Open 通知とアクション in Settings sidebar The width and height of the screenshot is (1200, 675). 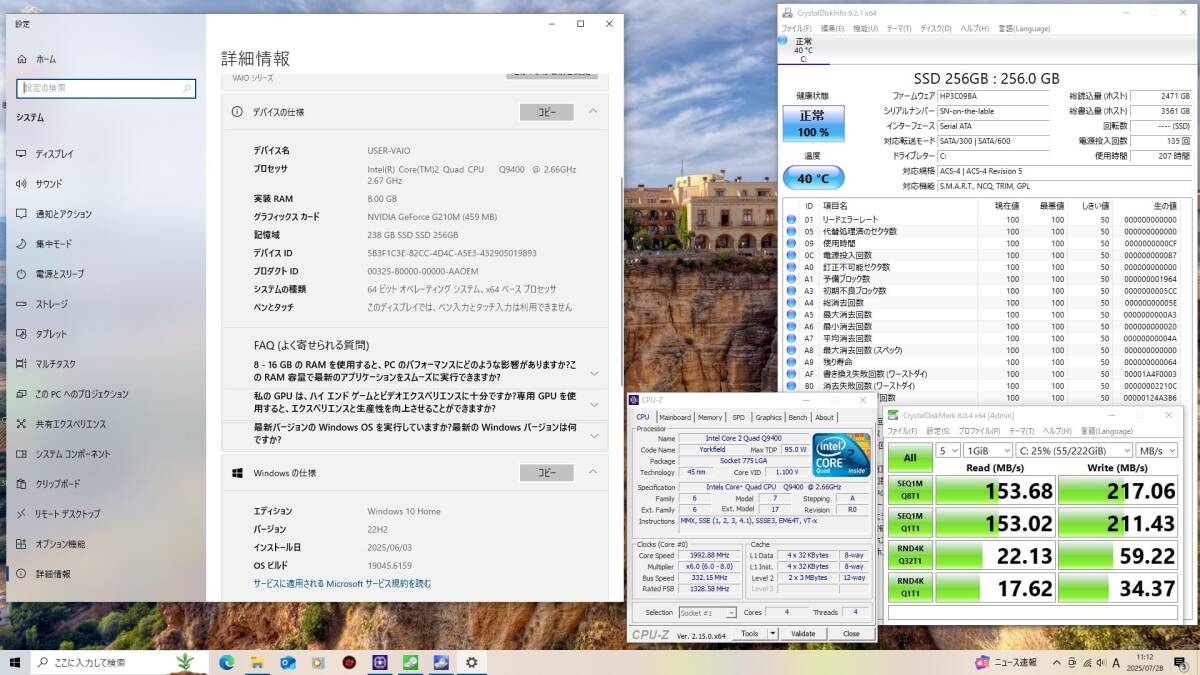63,214
